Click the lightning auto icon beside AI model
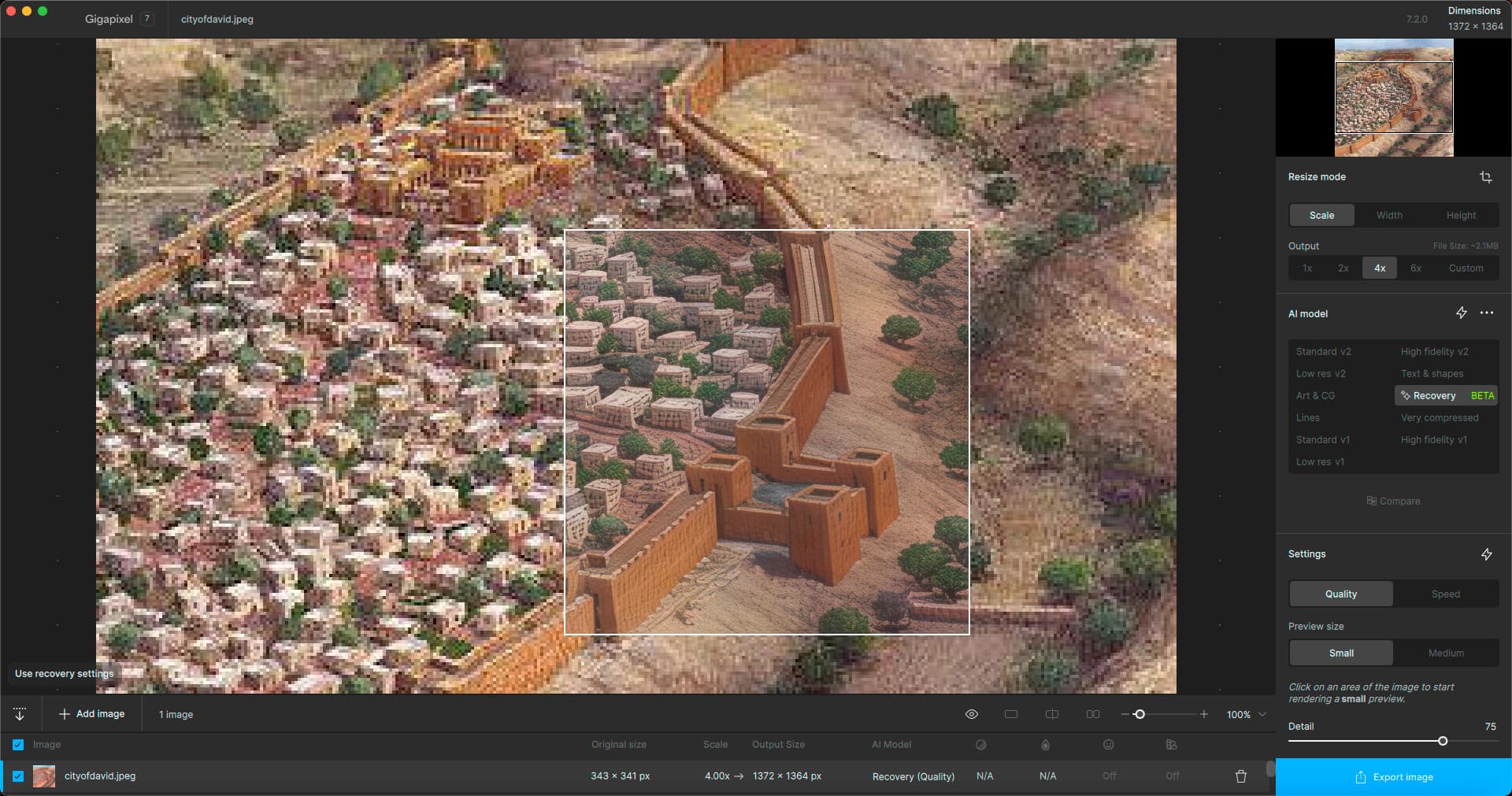Screen dimensions: 1512x796 click(1461, 313)
